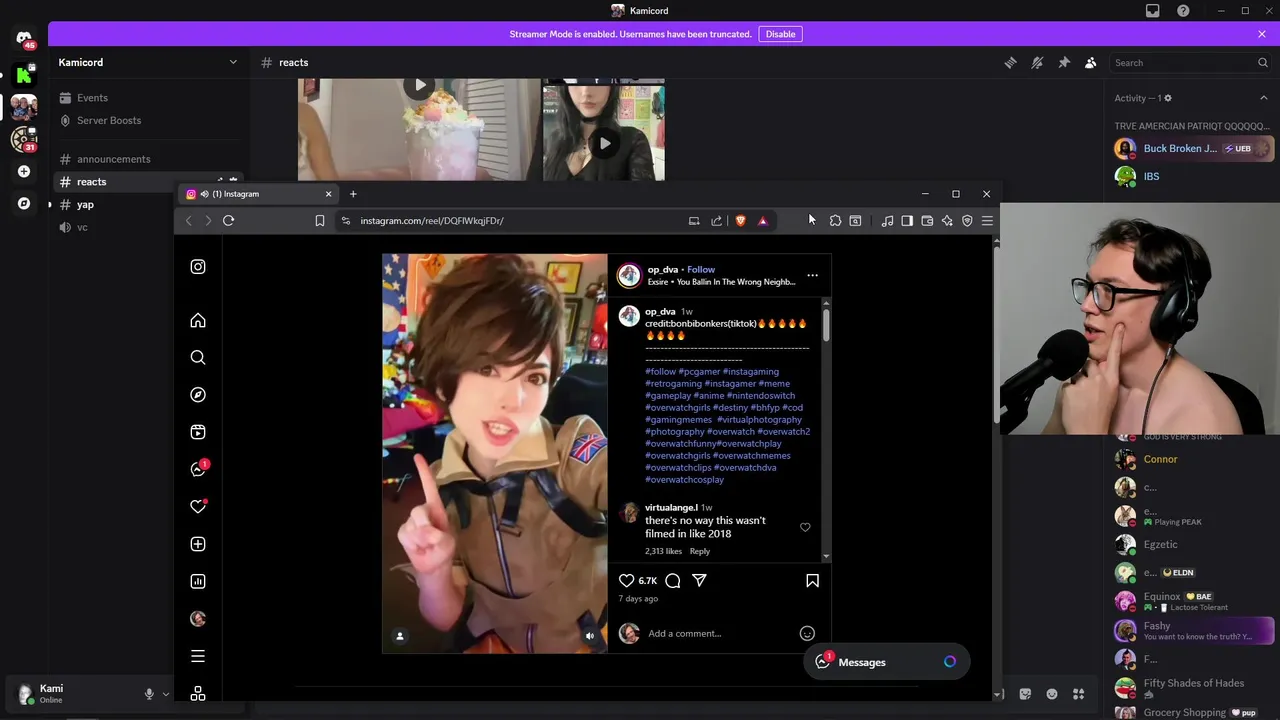The width and height of the screenshot is (1280, 720).
Task: Toggle the Discord microphone mute
Action: 149,694
